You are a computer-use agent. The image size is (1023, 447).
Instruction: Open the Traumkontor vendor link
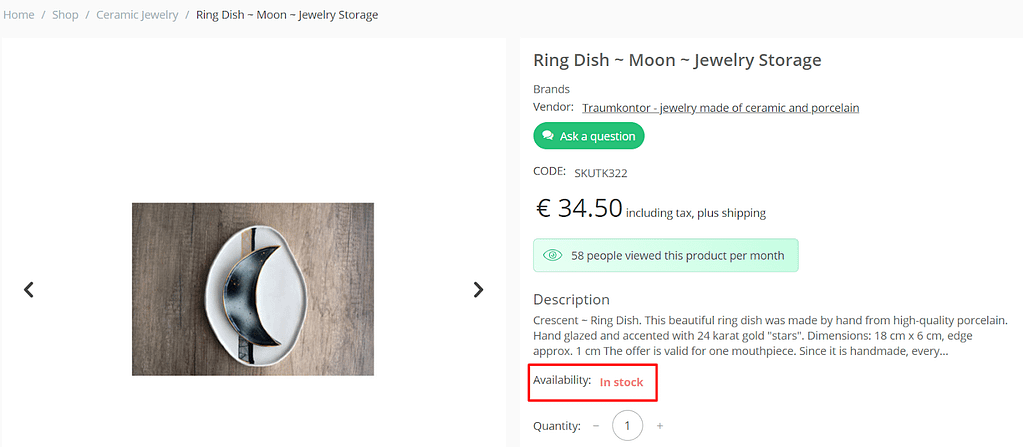tap(720, 108)
